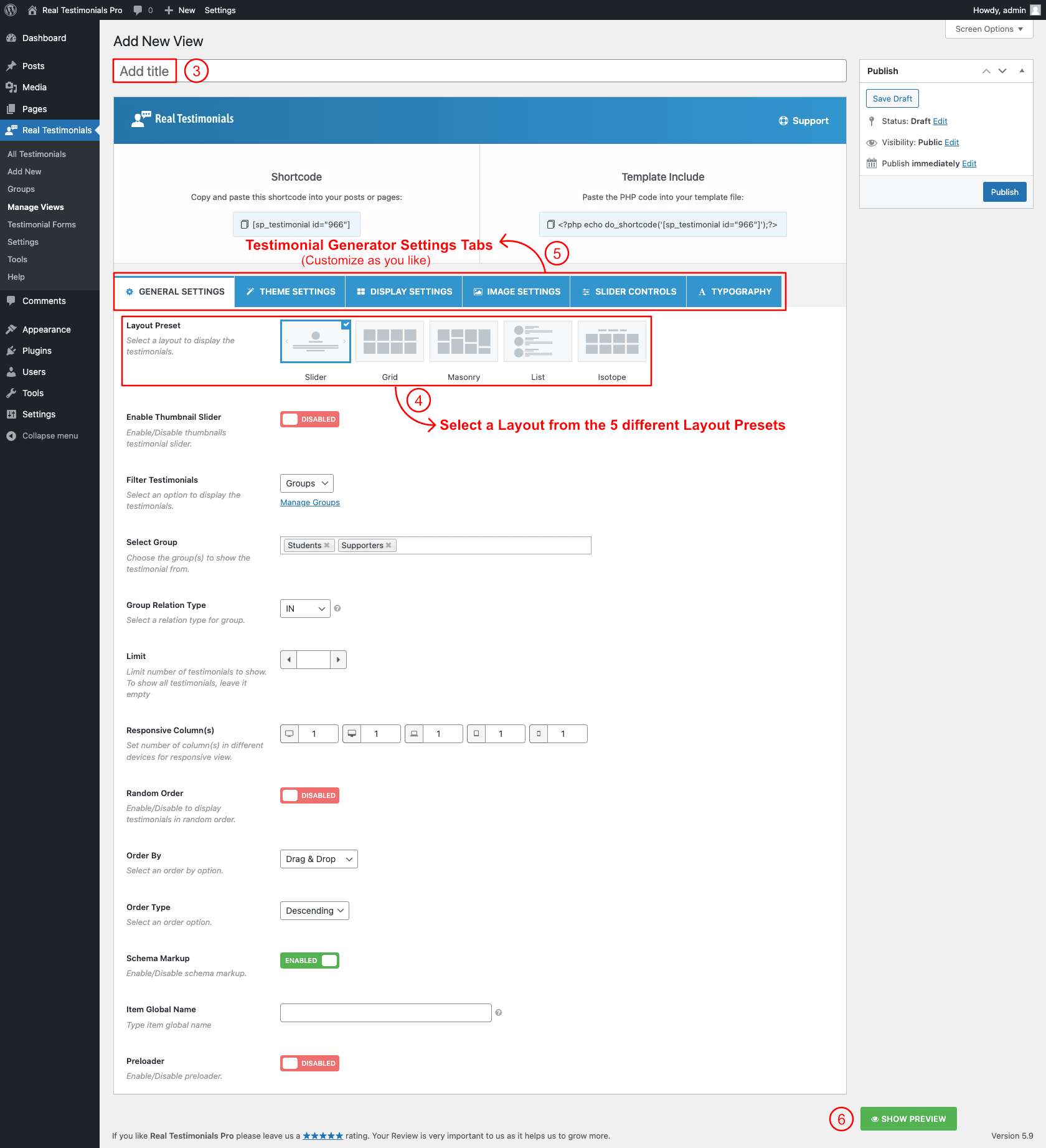Enable the Thumbnail Slider toggle
Viewport: 1046px width, 1148px height.
[309, 419]
